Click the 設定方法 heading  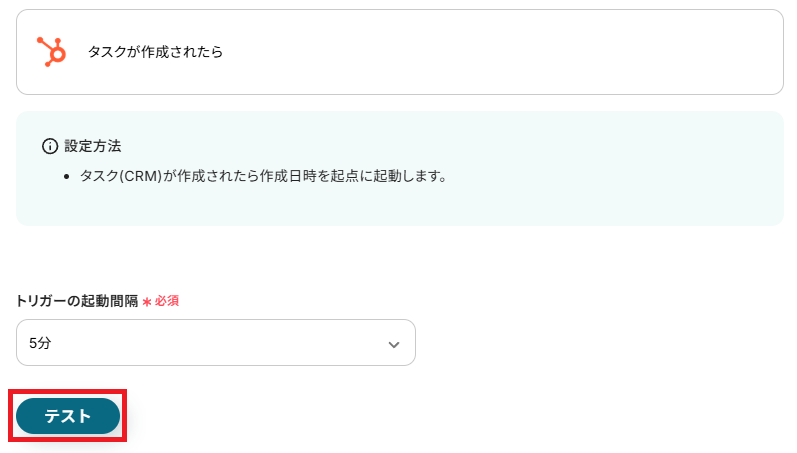pyautogui.click(x=93, y=146)
